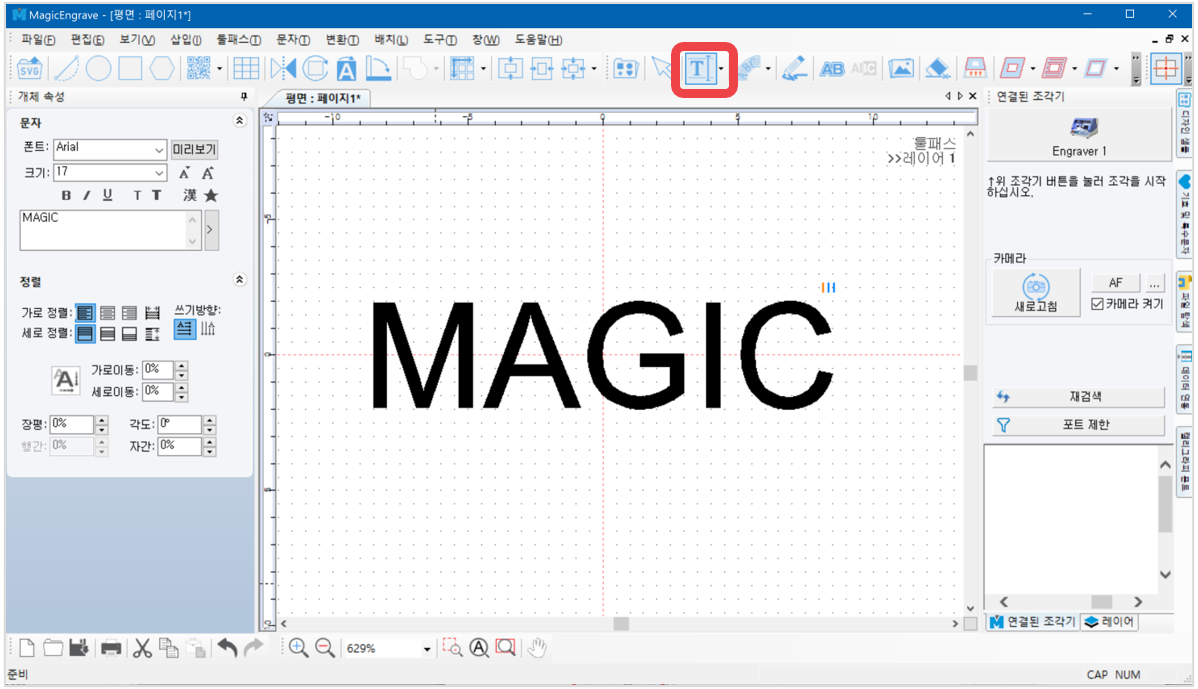Click the rotate object icon

(315, 69)
